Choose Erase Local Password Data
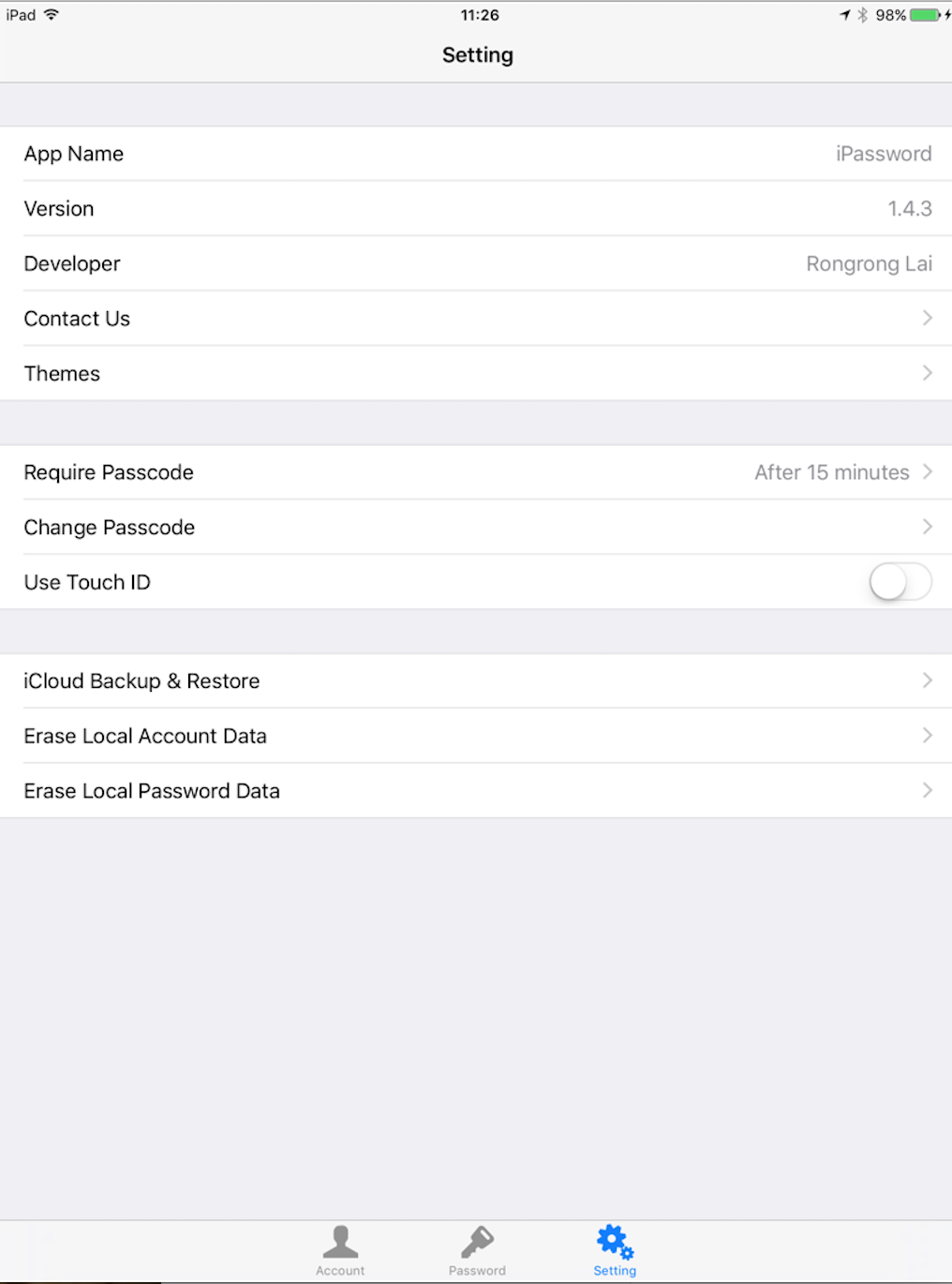 tap(476, 791)
